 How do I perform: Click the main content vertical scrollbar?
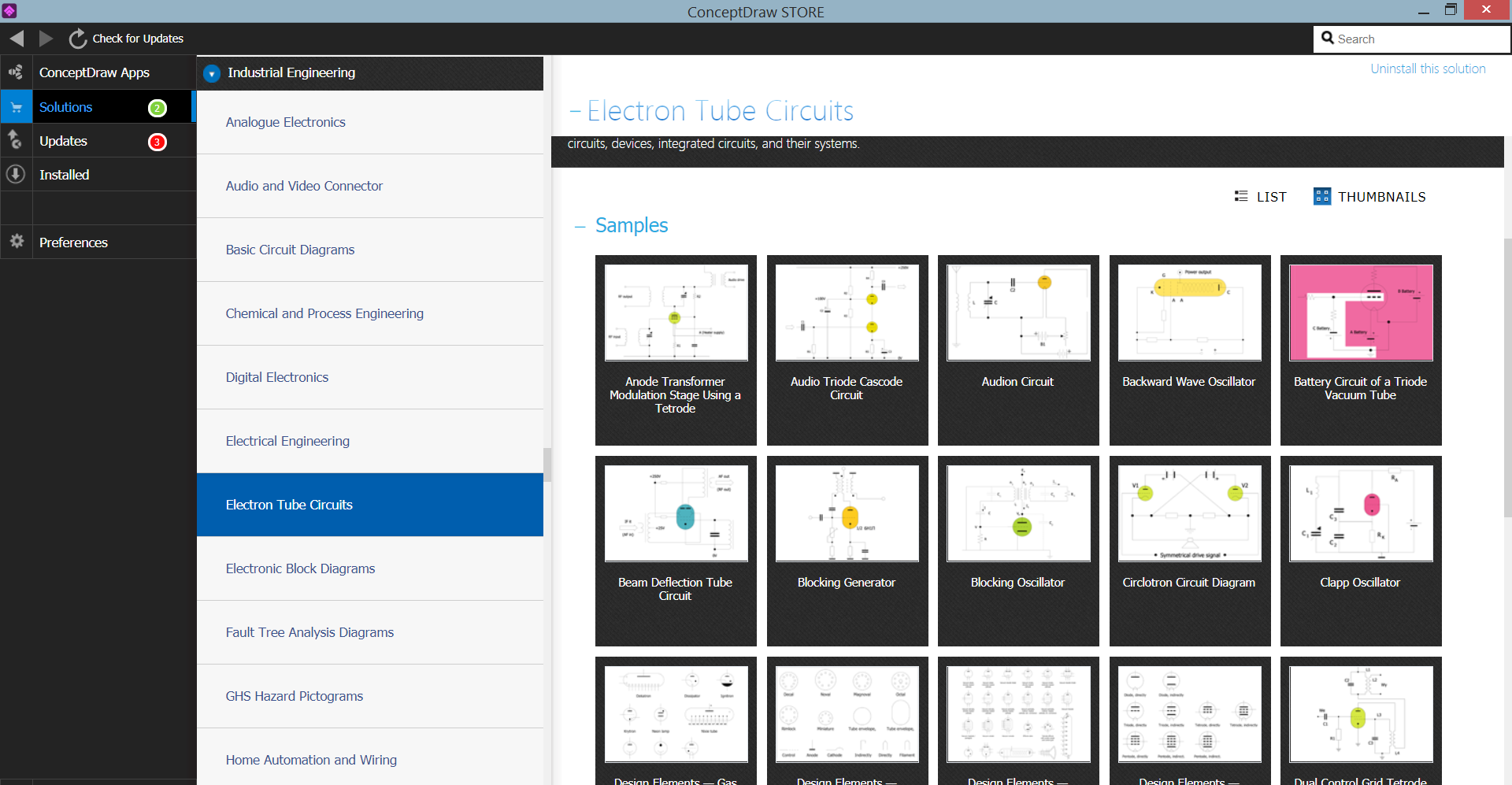pos(1507,378)
